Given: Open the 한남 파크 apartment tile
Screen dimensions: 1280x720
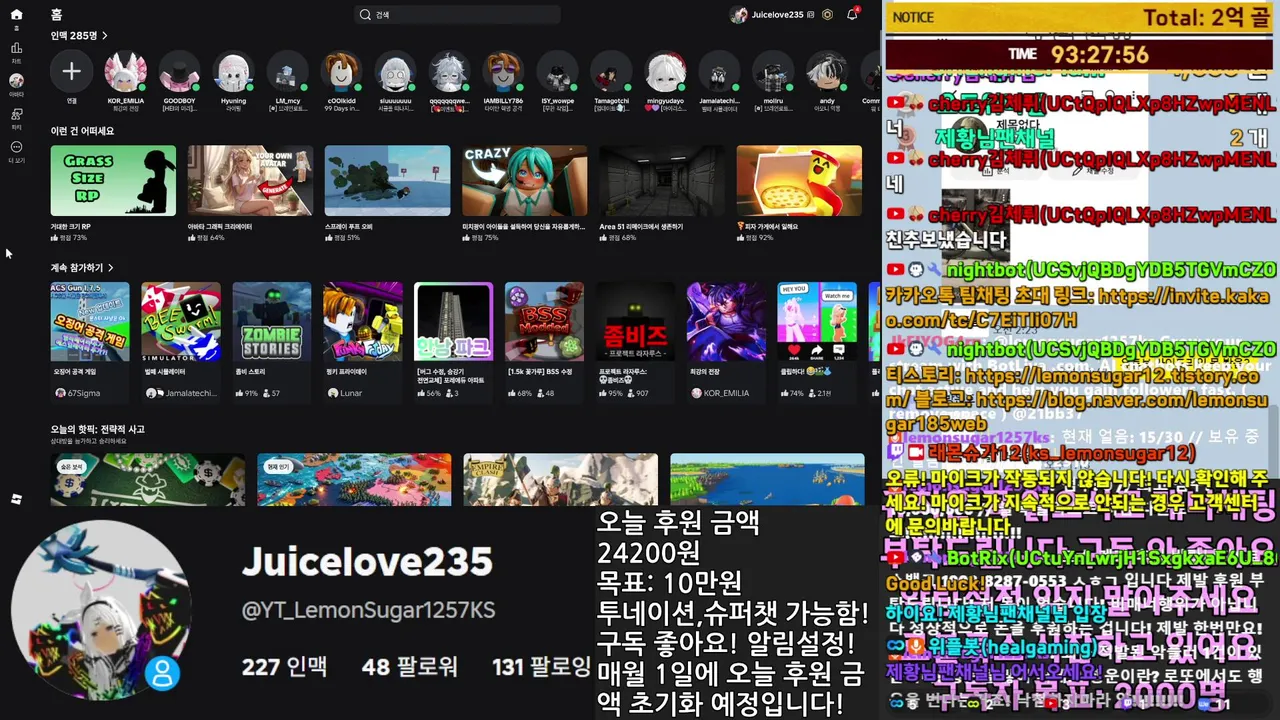Looking at the screenshot, I should 454,322.
